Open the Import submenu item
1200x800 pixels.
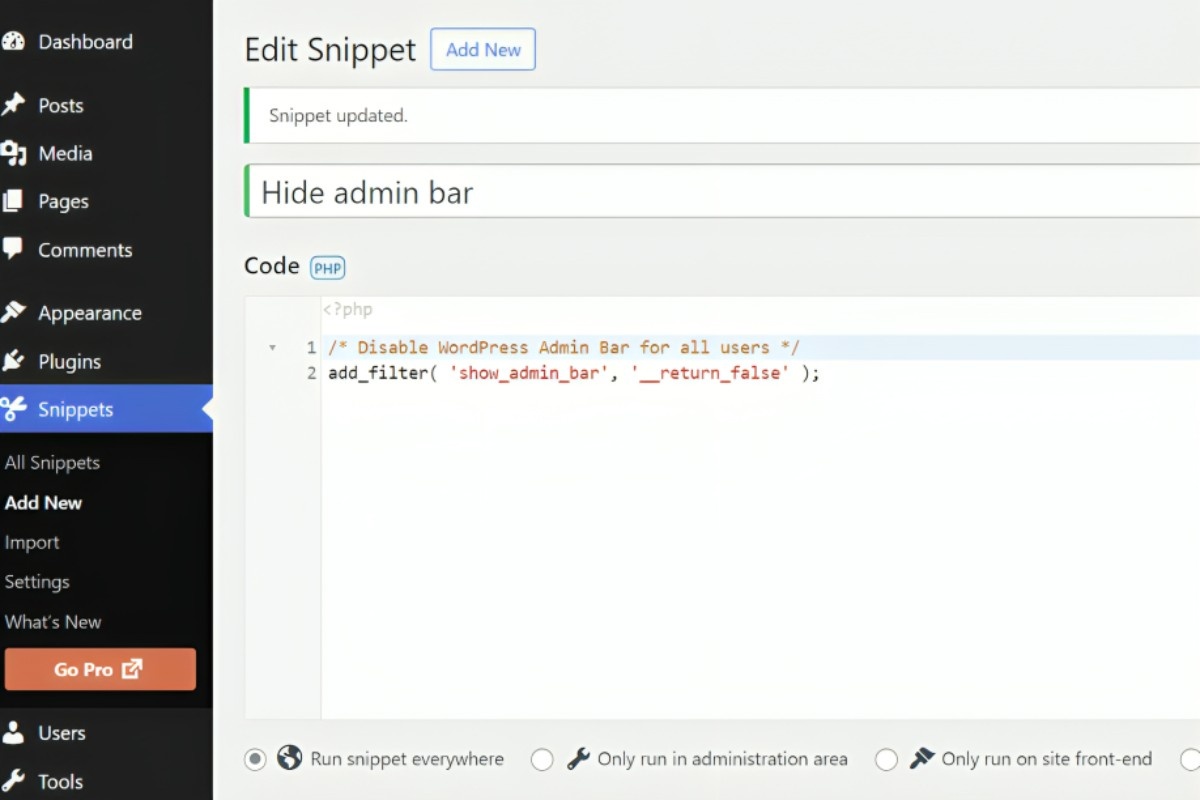tap(32, 543)
